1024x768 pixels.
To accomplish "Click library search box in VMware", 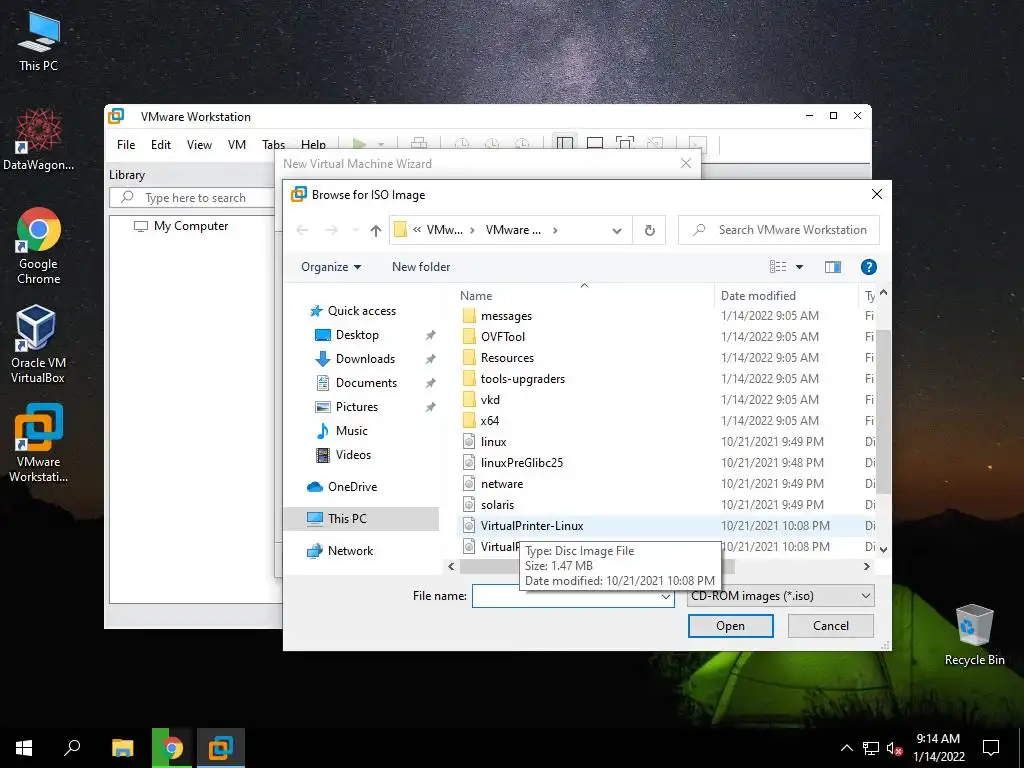I will coord(193,198).
